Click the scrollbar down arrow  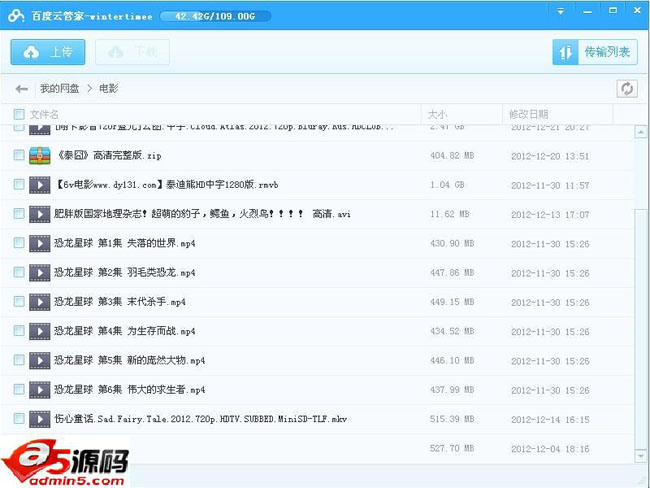tap(641, 456)
